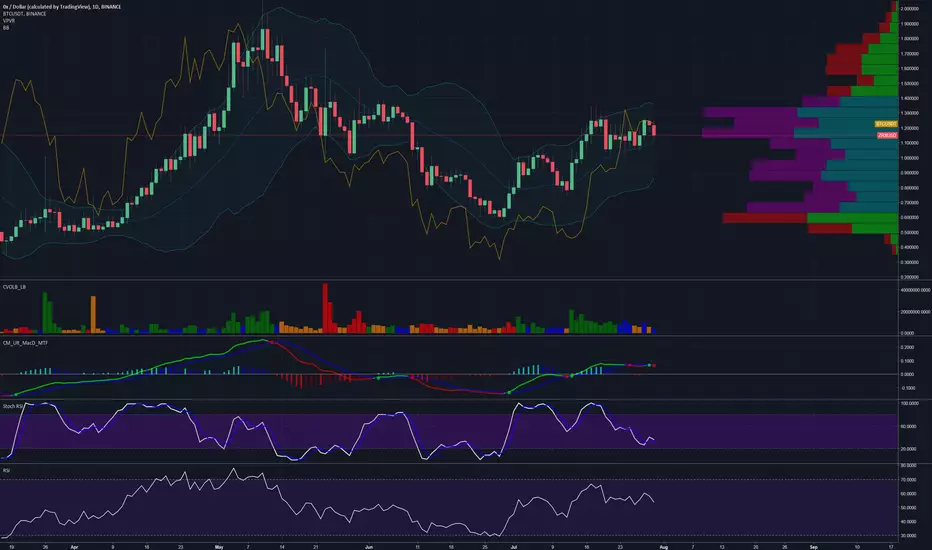Click the BB indicator label
Viewport: 932px width, 550px height.
(6, 28)
